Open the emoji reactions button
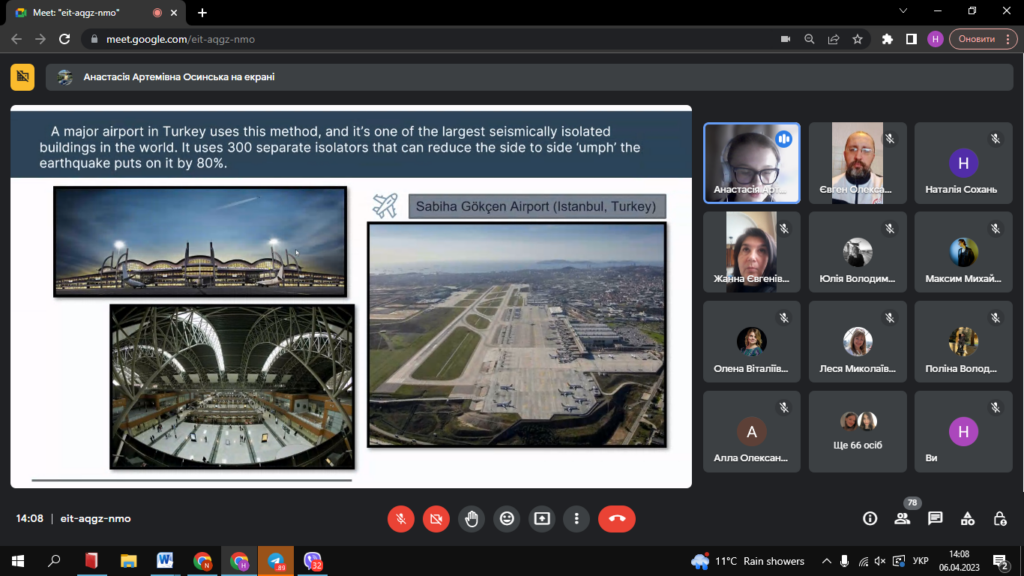This screenshot has width=1024, height=576. click(507, 518)
